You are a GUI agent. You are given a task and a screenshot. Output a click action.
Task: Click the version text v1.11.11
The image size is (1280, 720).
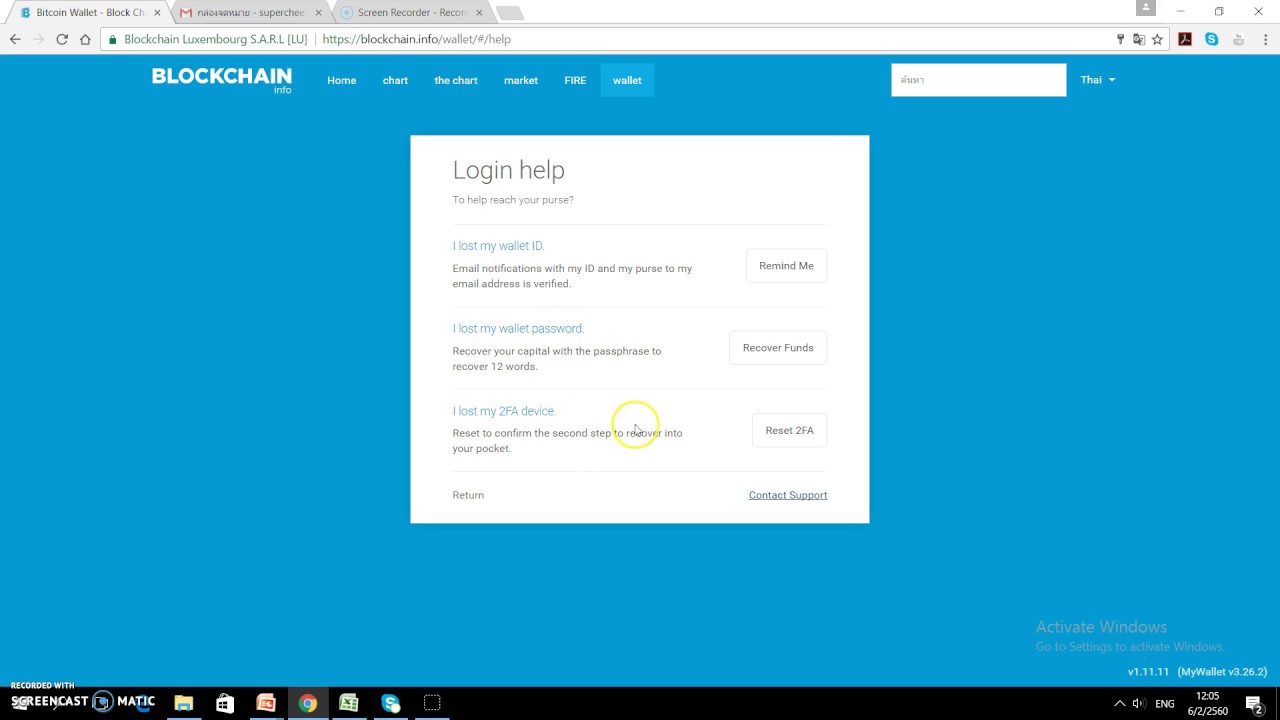(x=1148, y=672)
